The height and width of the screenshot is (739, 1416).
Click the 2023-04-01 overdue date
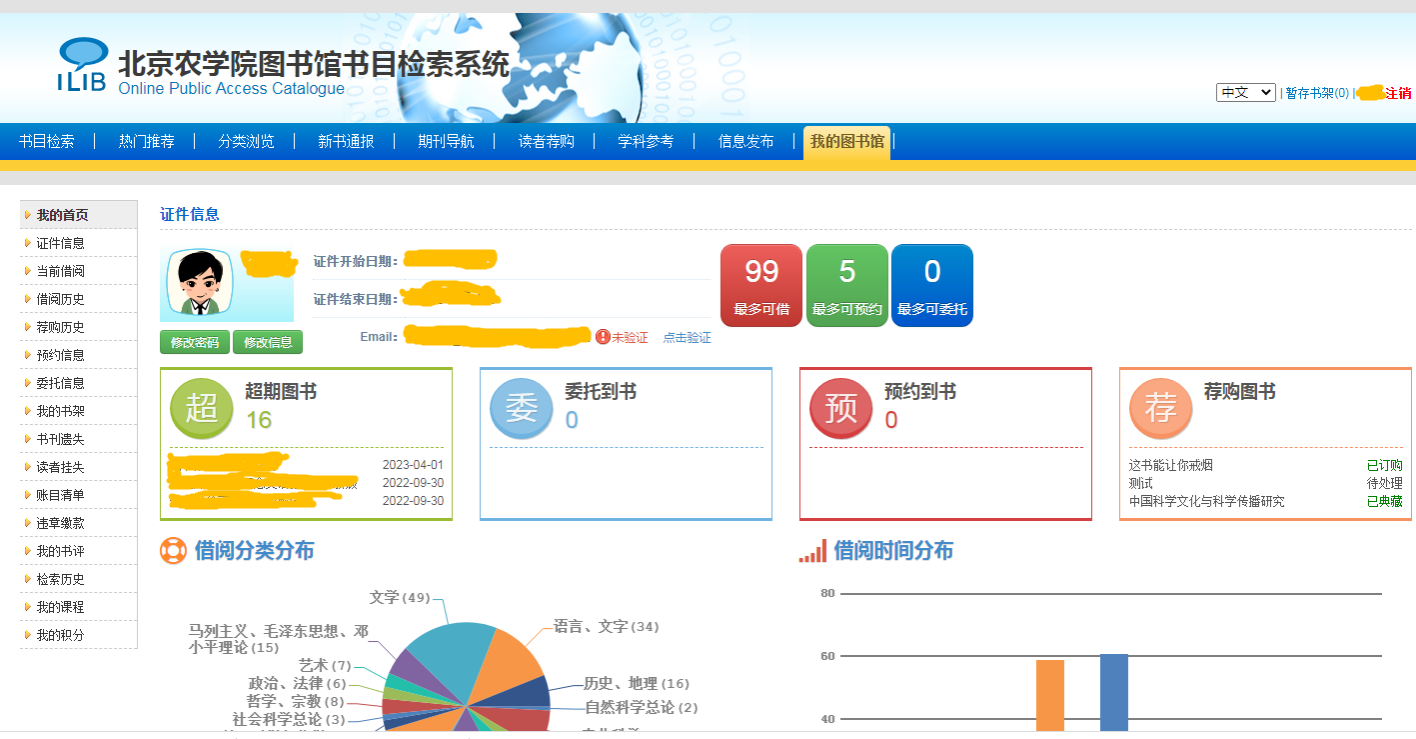coord(412,465)
